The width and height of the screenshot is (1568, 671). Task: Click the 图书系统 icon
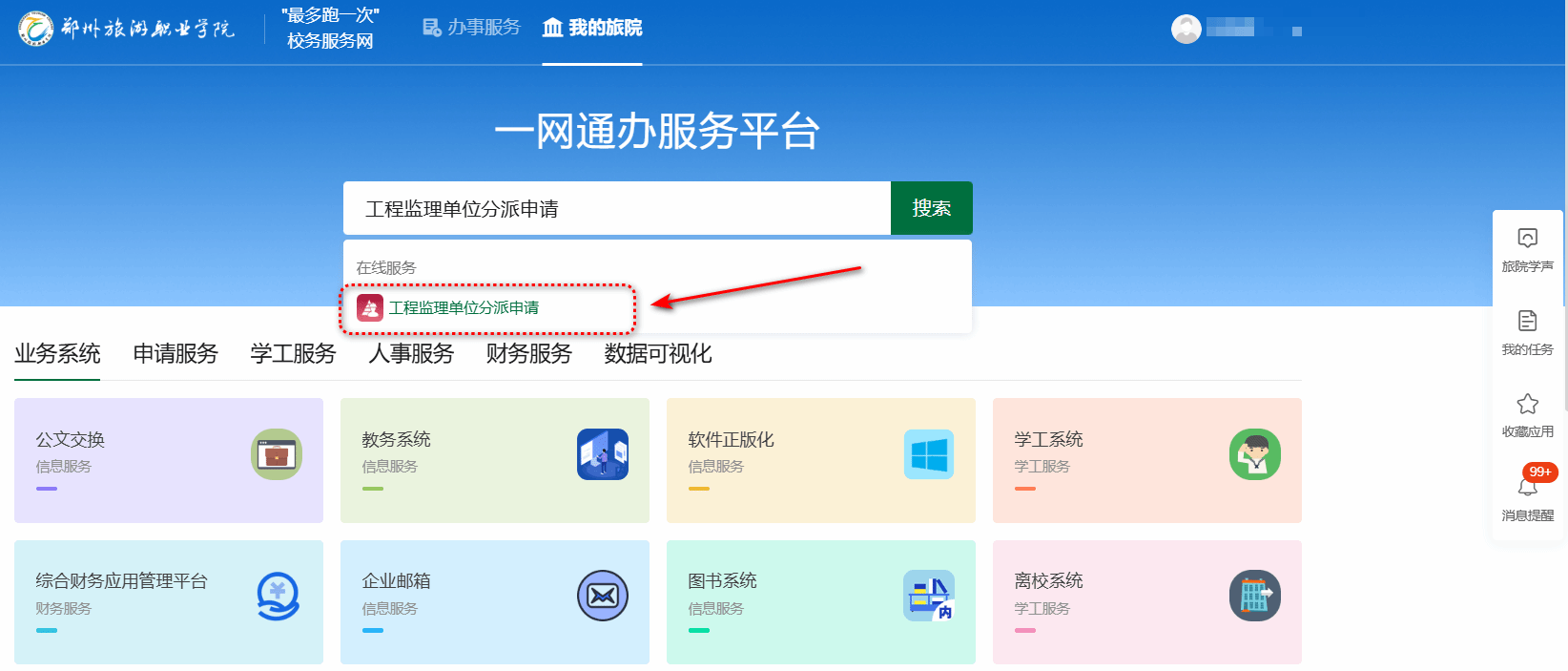click(928, 596)
